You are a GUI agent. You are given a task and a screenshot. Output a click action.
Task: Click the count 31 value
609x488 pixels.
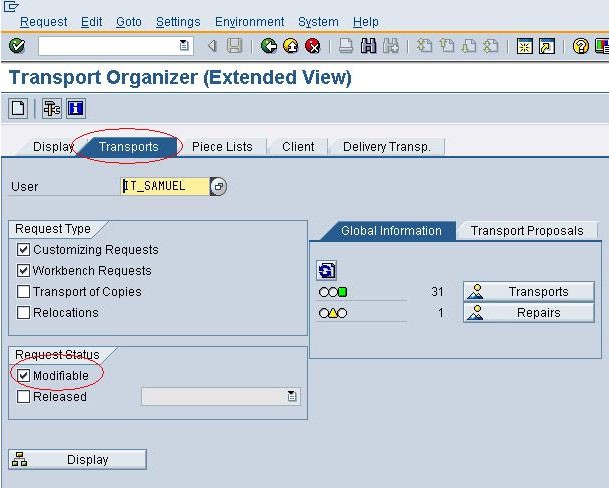[437, 291]
